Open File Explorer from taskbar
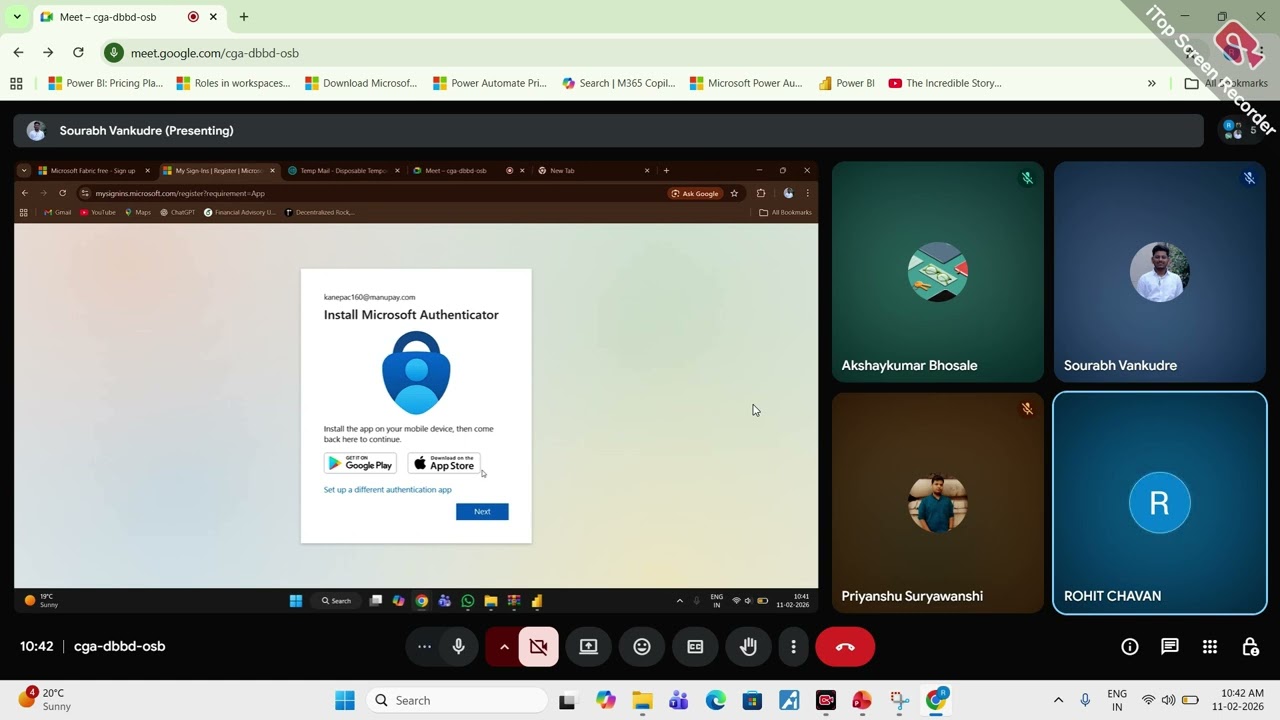The height and width of the screenshot is (720, 1280). [642, 700]
